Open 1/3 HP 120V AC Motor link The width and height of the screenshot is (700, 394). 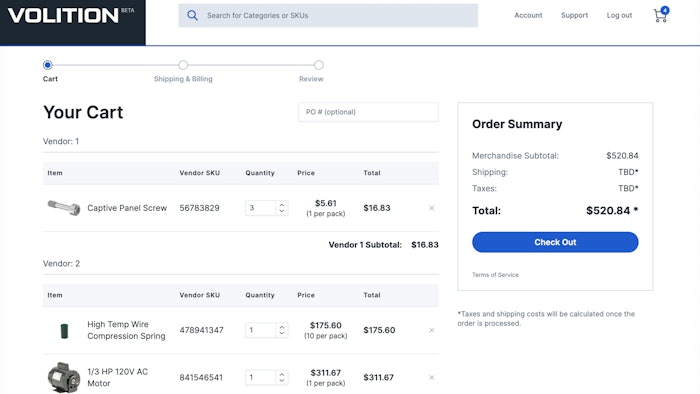[x=117, y=377]
